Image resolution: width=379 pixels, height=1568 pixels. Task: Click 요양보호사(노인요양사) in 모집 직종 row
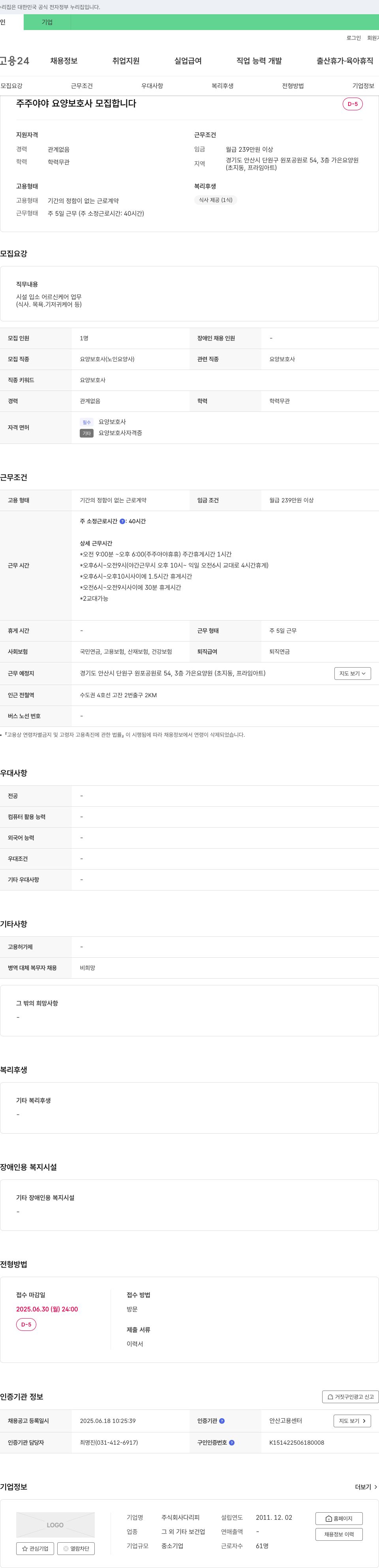click(x=107, y=359)
